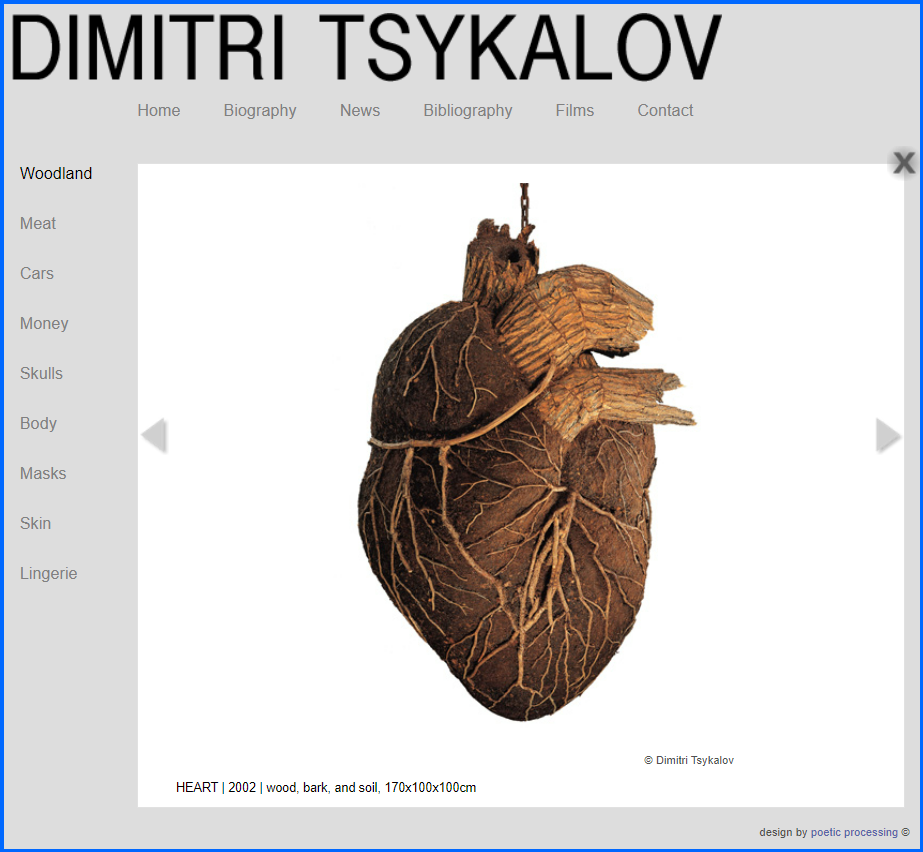Viewport: 923px width, 852px height.
Task: Open the Cars gallery
Action: [x=36, y=273]
